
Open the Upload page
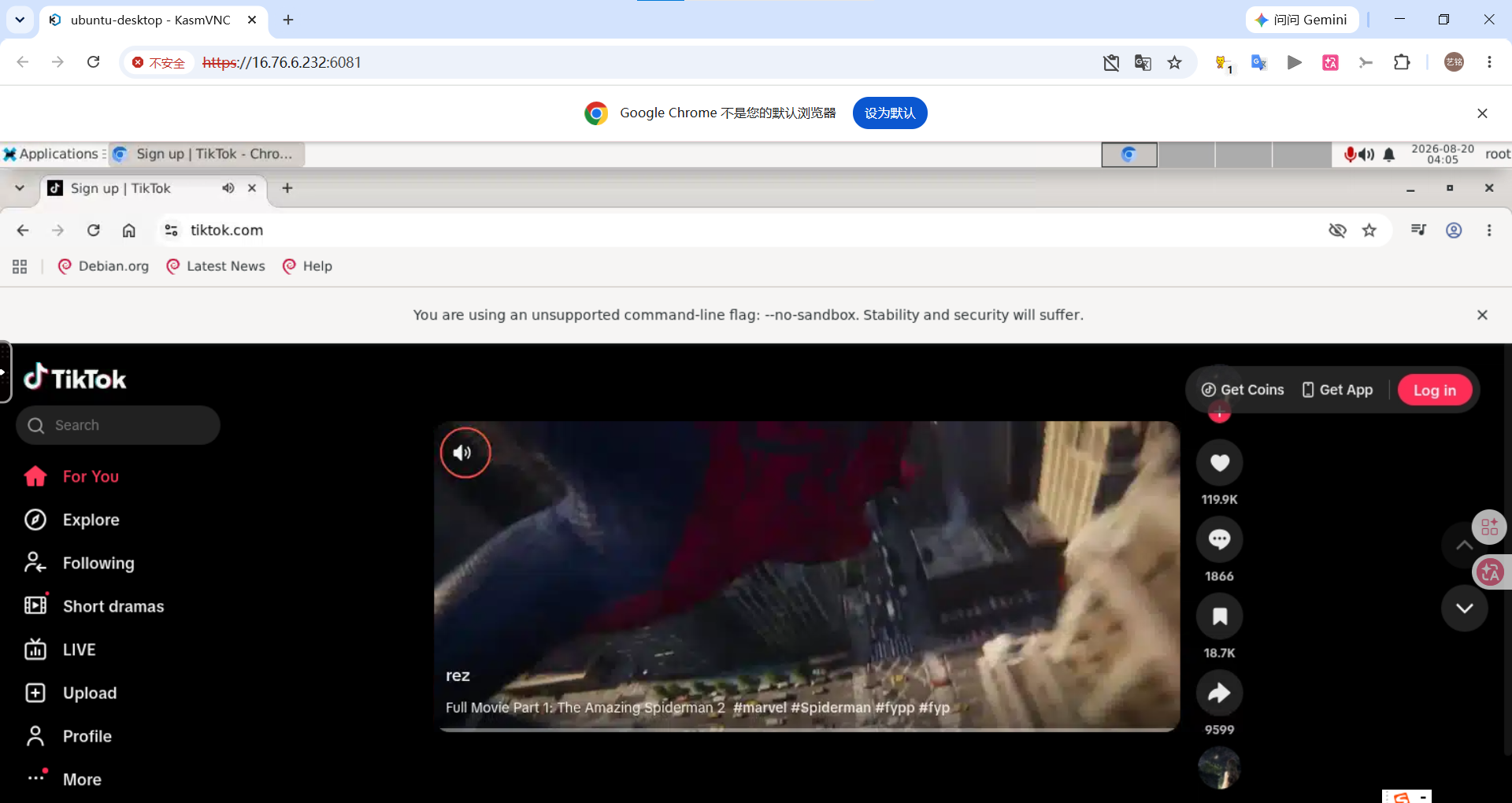90,693
